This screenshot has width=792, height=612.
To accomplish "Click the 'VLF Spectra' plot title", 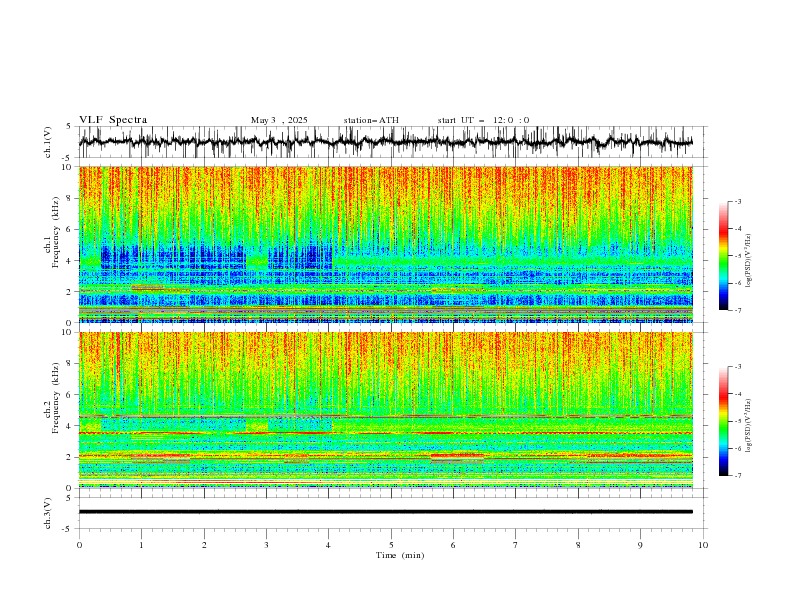I will coord(113,120).
